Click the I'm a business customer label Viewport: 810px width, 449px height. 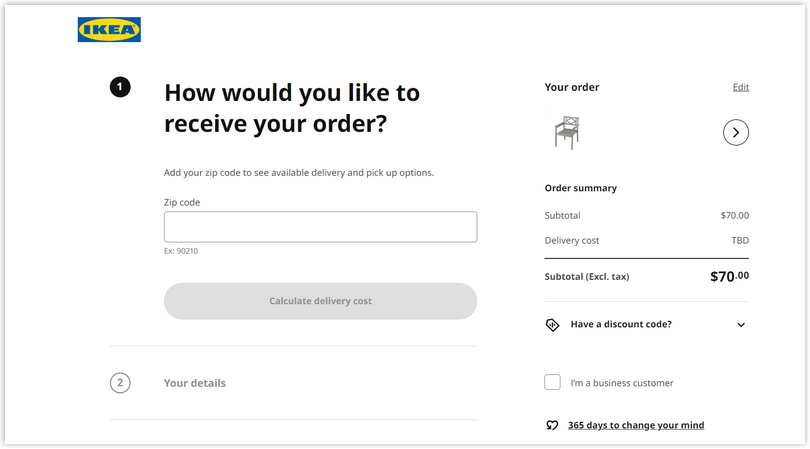tap(621, 383)
